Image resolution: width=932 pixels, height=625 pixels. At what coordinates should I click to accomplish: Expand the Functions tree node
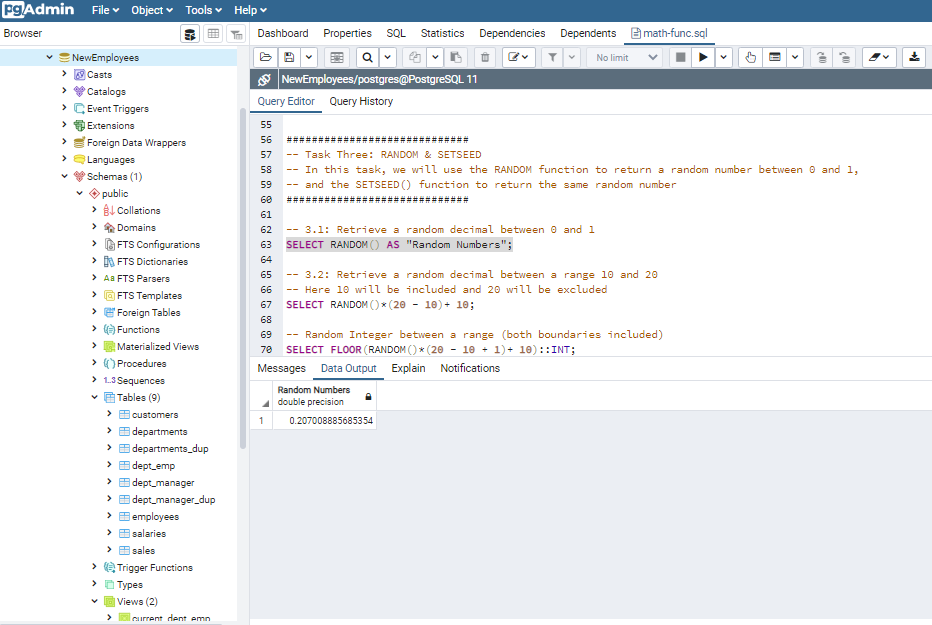click(x=94, y=329)
